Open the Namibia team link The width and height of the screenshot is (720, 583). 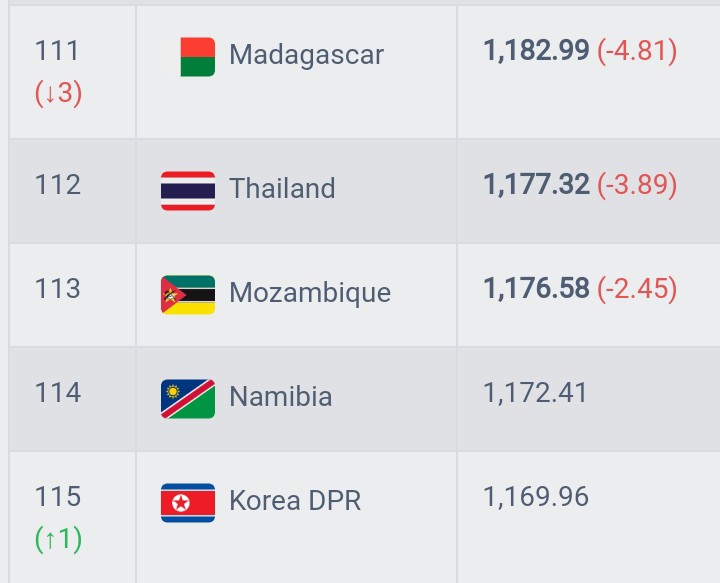pos(280,396)
